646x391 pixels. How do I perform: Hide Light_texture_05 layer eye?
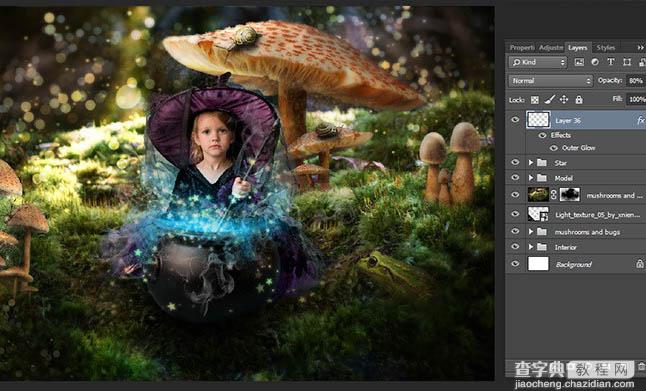(515, 214)
